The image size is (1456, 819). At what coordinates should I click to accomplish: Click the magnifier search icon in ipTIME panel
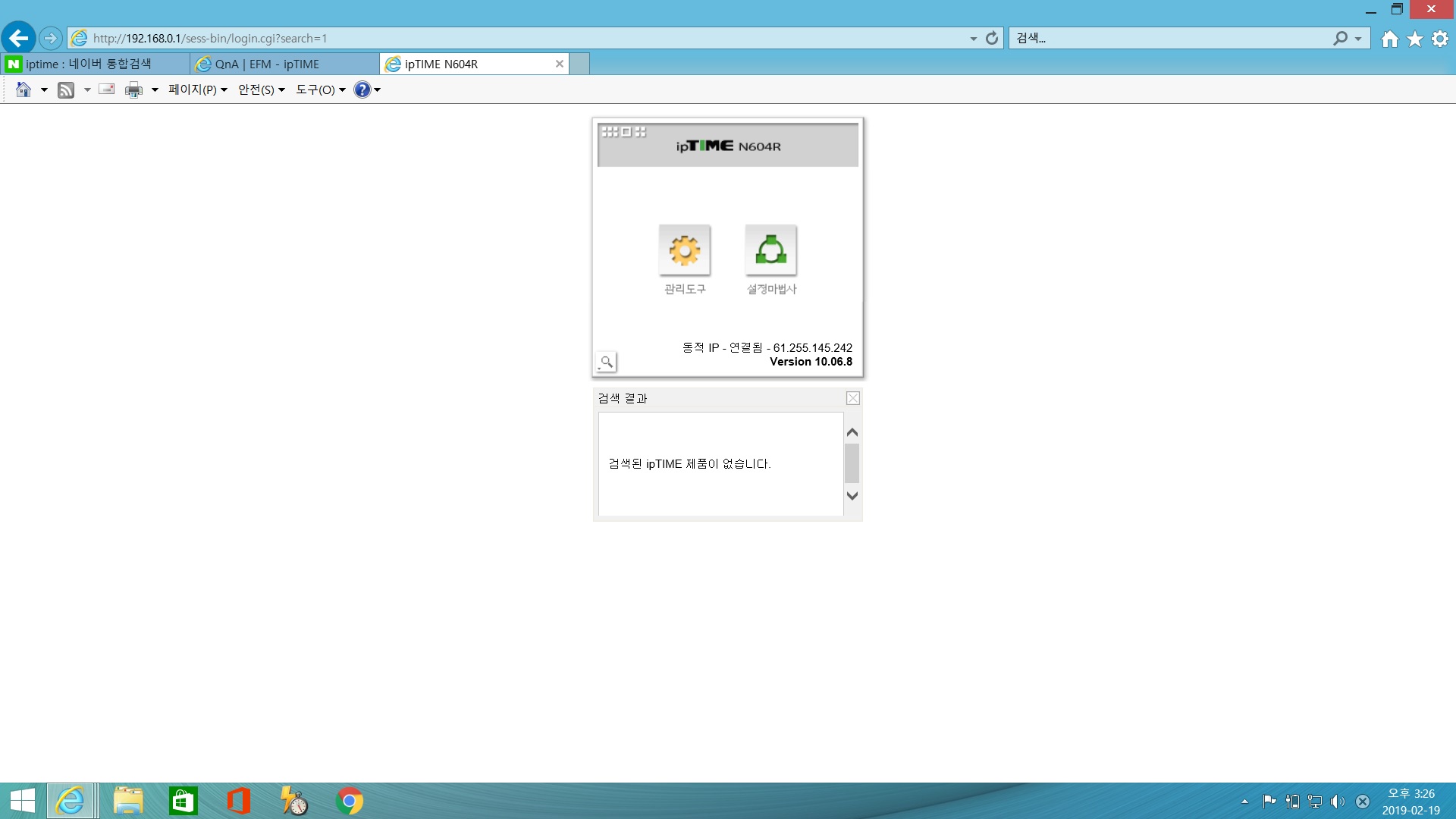[606, 362]
